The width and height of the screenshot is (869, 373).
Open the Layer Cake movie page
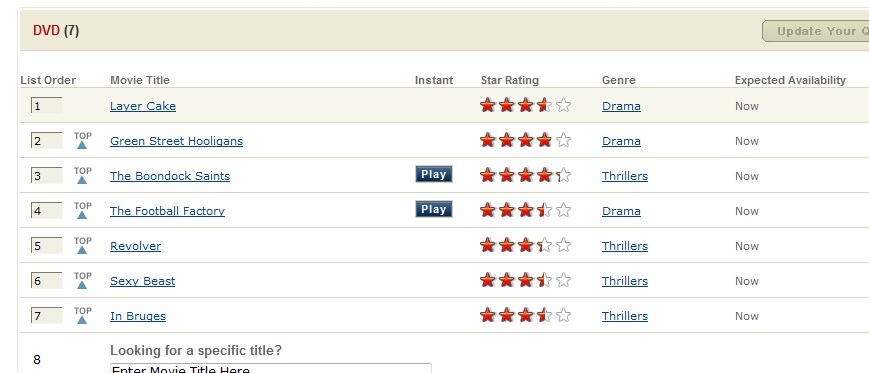[143, 106]
